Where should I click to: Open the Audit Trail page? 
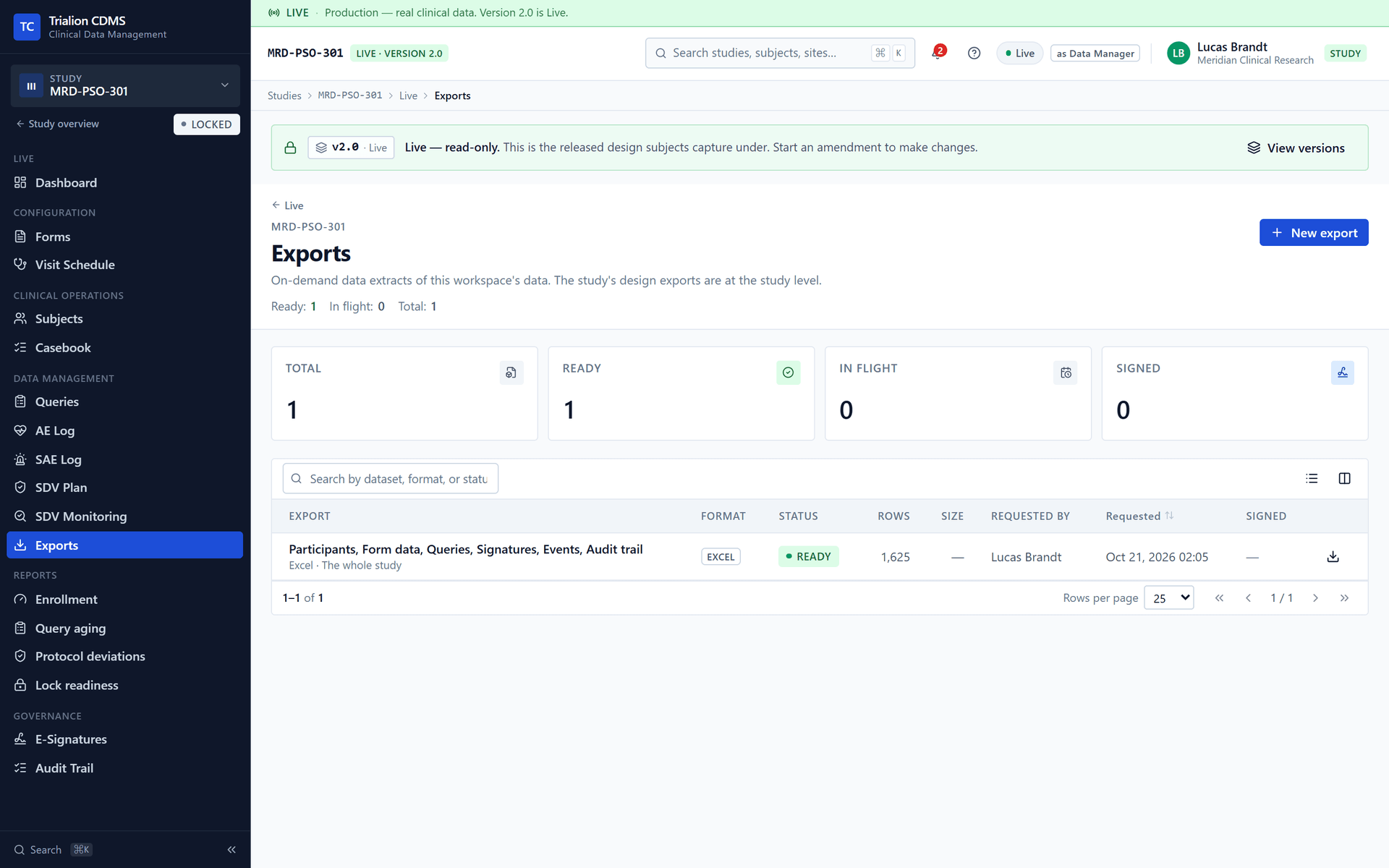124,767
